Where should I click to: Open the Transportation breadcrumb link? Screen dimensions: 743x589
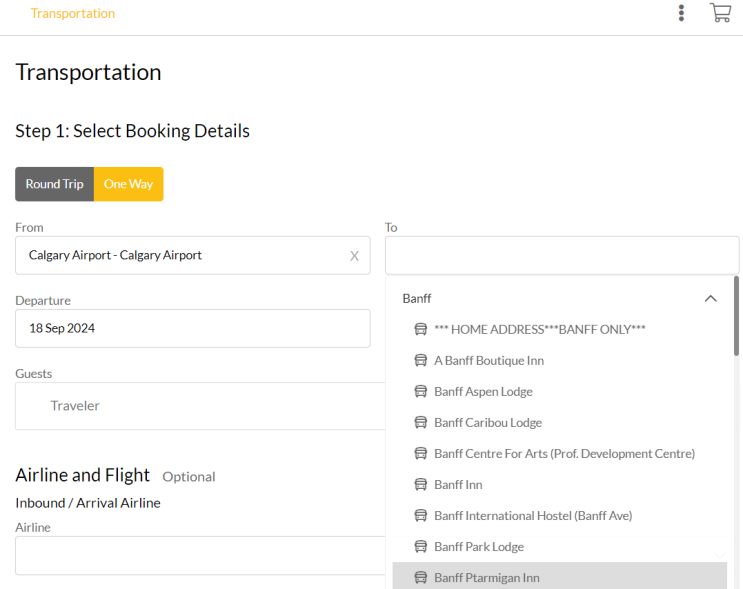(72, 13)
